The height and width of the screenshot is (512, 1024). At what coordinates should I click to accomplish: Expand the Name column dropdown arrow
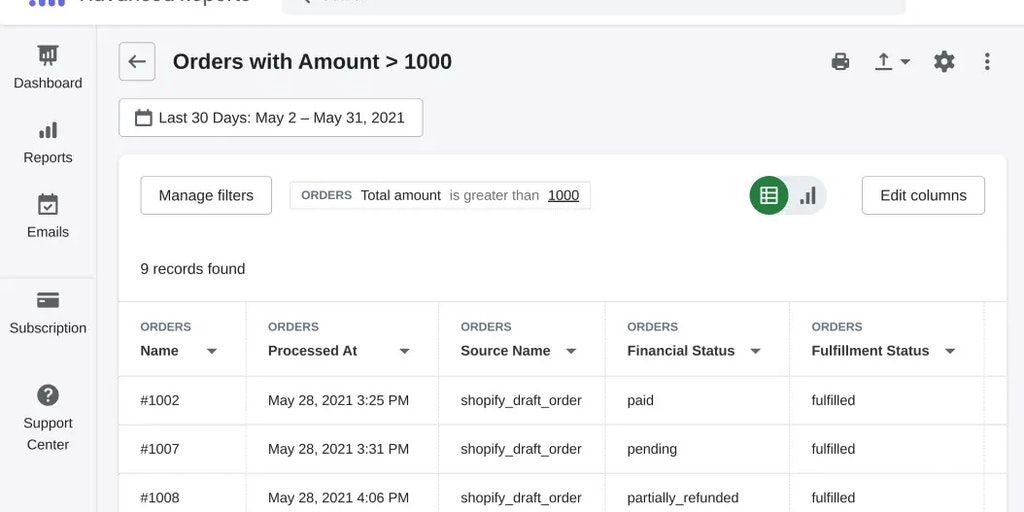tap(211, 351)
